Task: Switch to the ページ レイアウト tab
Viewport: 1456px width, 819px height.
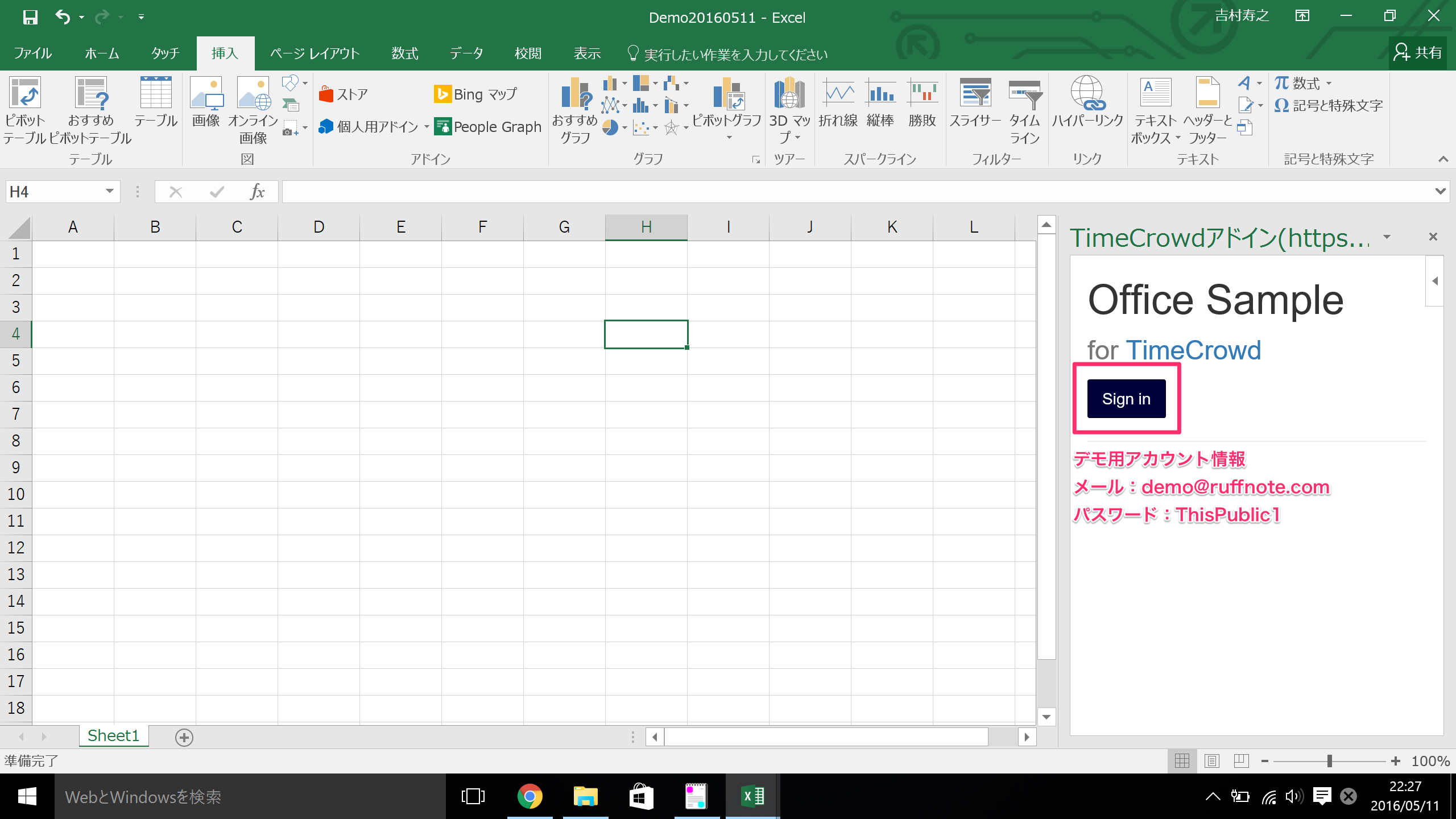Action: pos(315,53)
